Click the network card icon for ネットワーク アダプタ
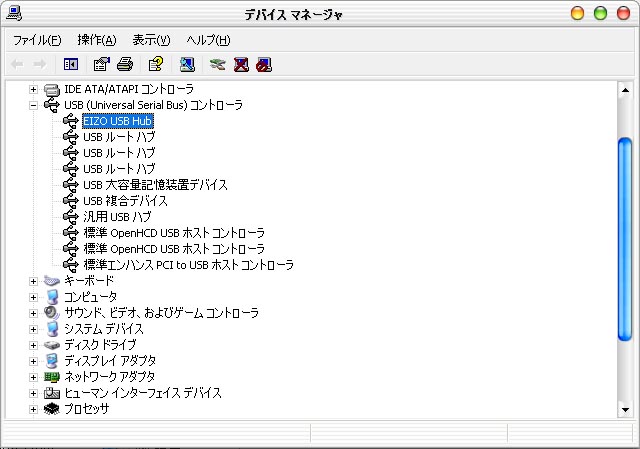The height and width of the screenshot is (449, 640). (x=51, y=377)
